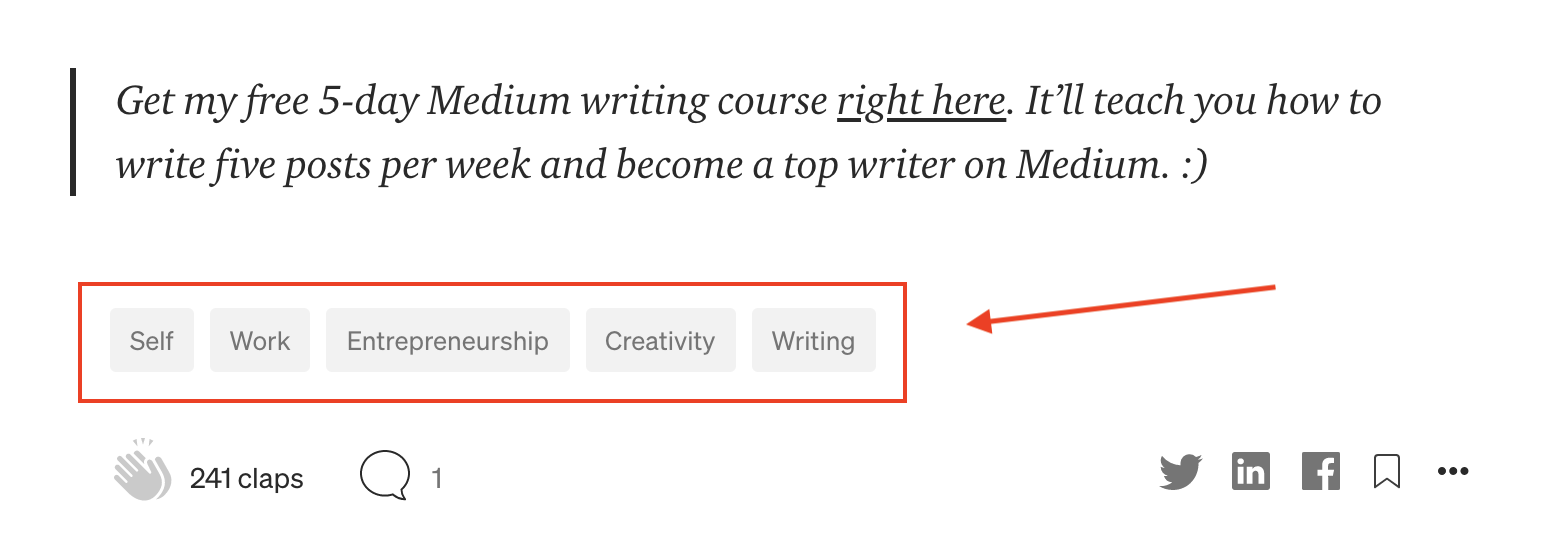Share the story on LinkedIn
This screenshot has width=1544, height=544.
[x=1251, y=471]
